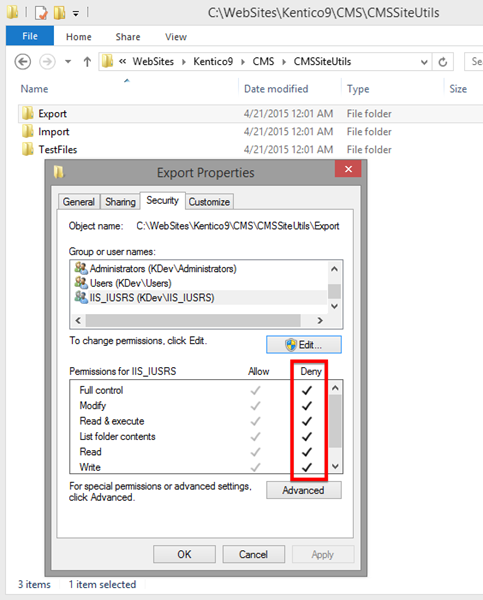Select the TestFiles folder row

click(x=250, y=150)
